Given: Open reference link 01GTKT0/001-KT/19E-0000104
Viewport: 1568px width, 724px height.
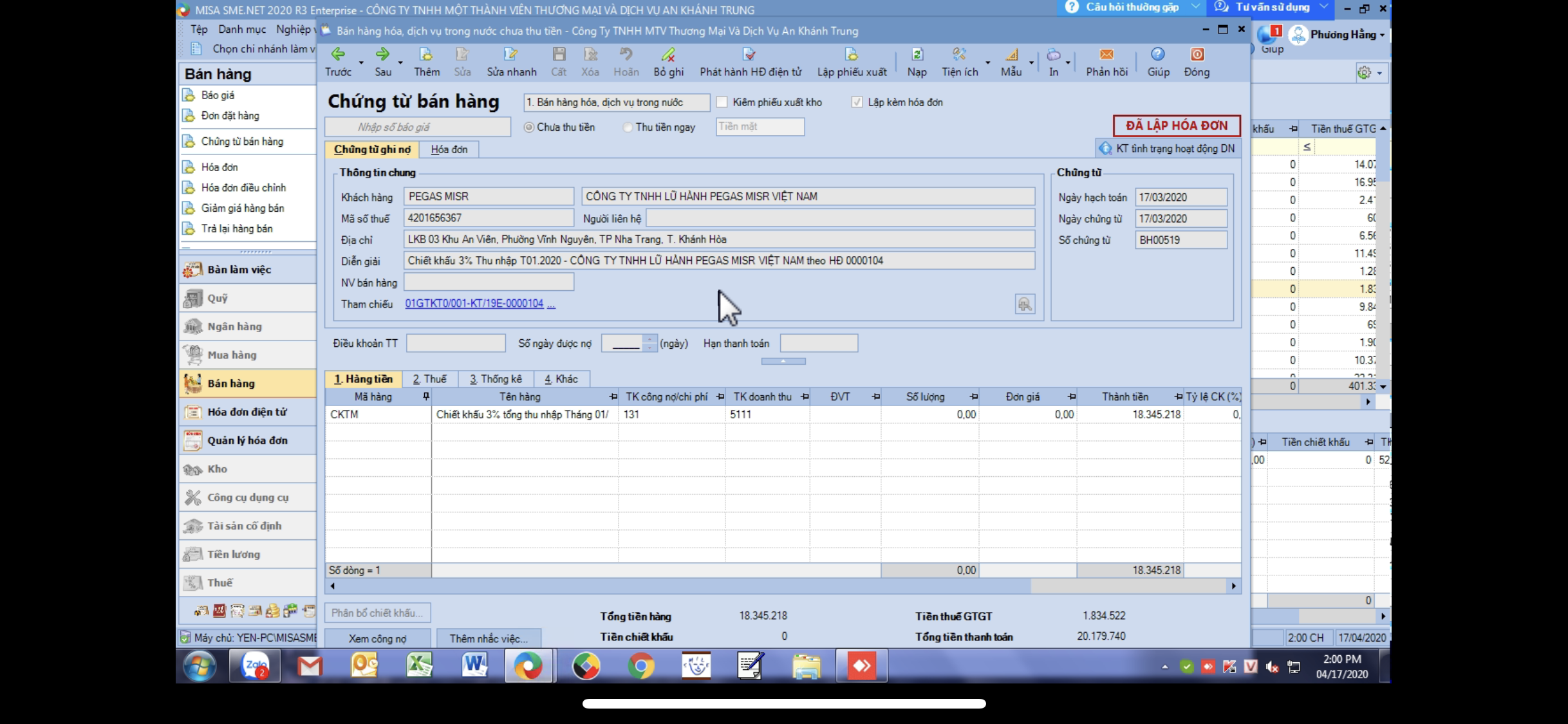Looking at the screenshot, I should pos(474,304).
